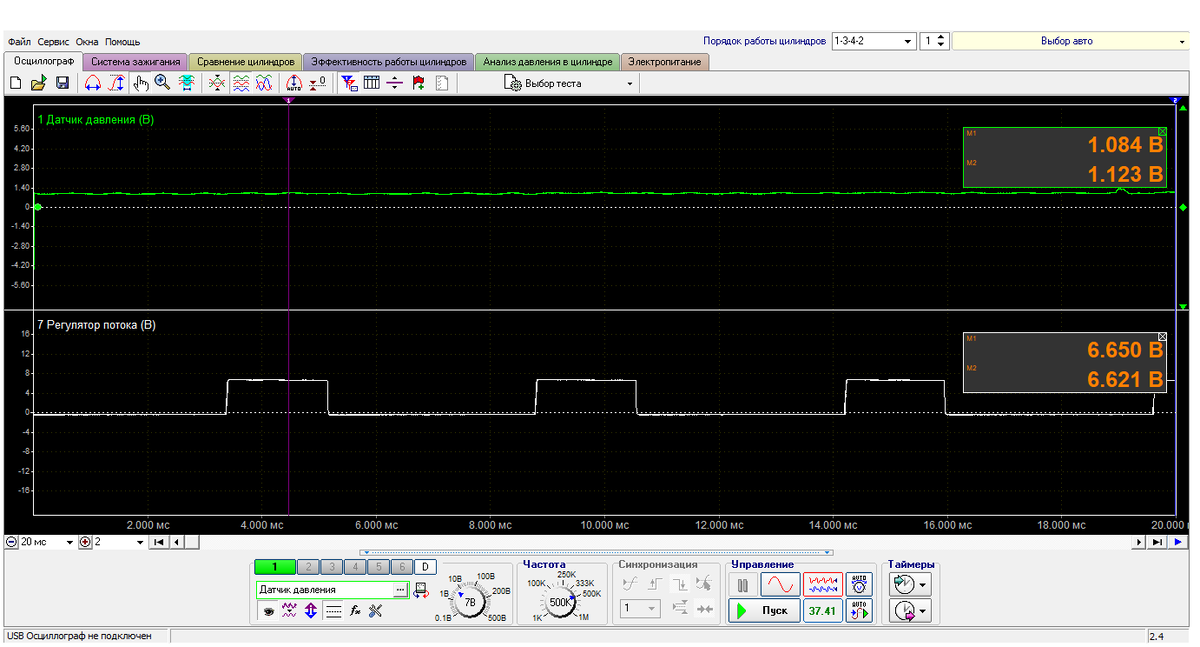Adjust the 500K frequency knob

559,602
